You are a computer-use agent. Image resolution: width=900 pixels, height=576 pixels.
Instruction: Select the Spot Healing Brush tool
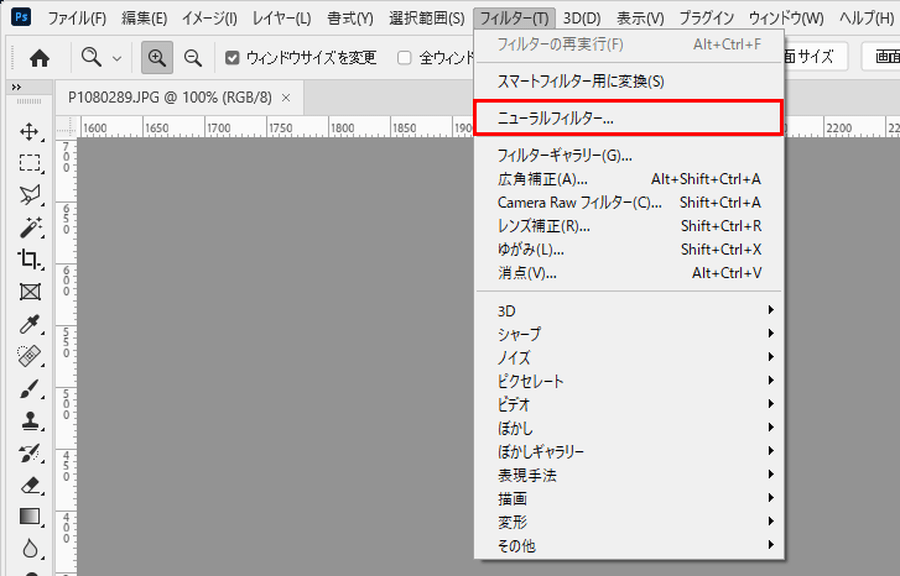point(30,356)
